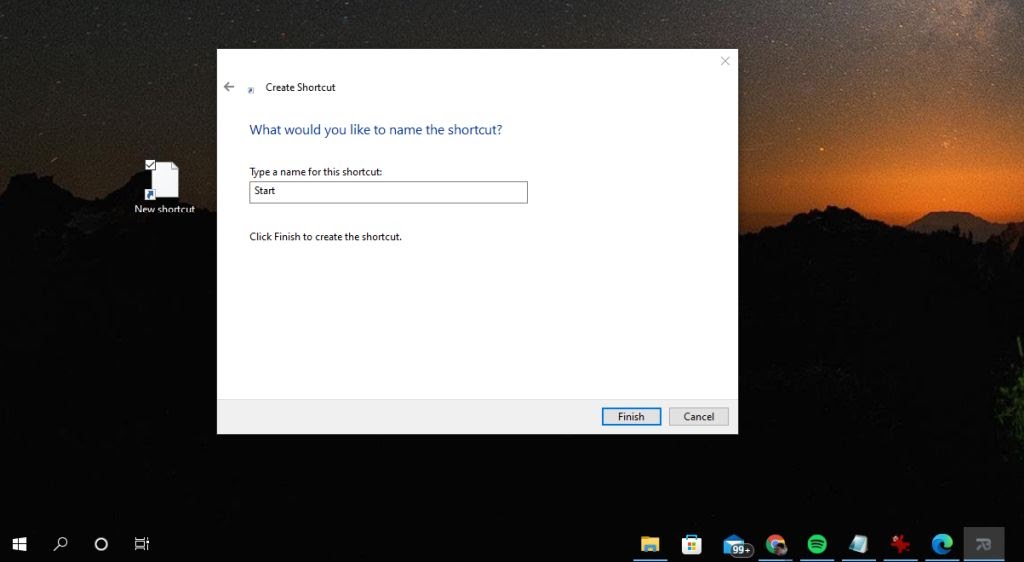Launch Microsoft Store from the taskbar
The height and width of the screenshot is (562, 1024).
point(692,544)
